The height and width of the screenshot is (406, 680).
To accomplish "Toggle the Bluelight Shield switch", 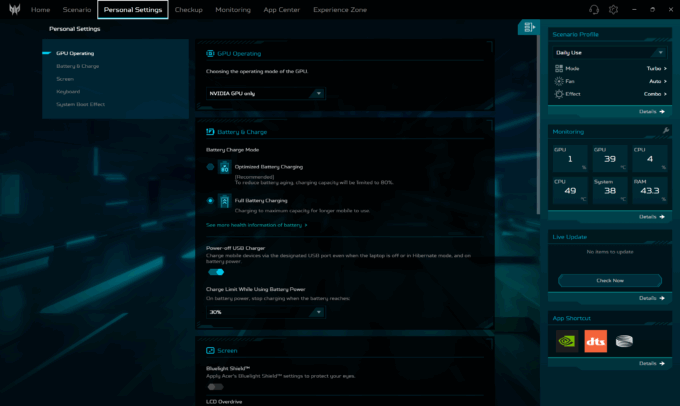I will [215, 386].
